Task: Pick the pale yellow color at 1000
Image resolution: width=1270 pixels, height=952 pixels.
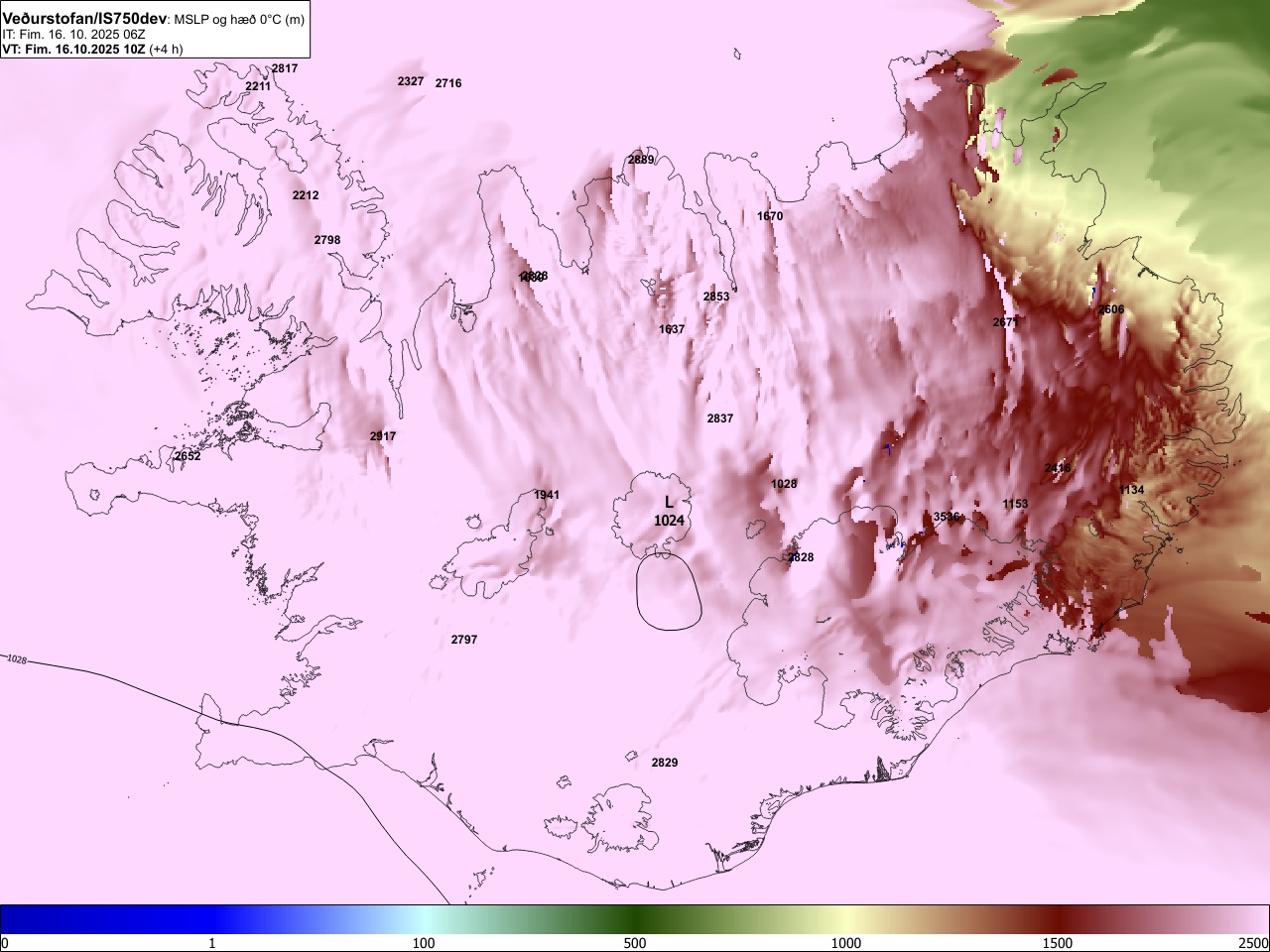Action: point(846,919)
